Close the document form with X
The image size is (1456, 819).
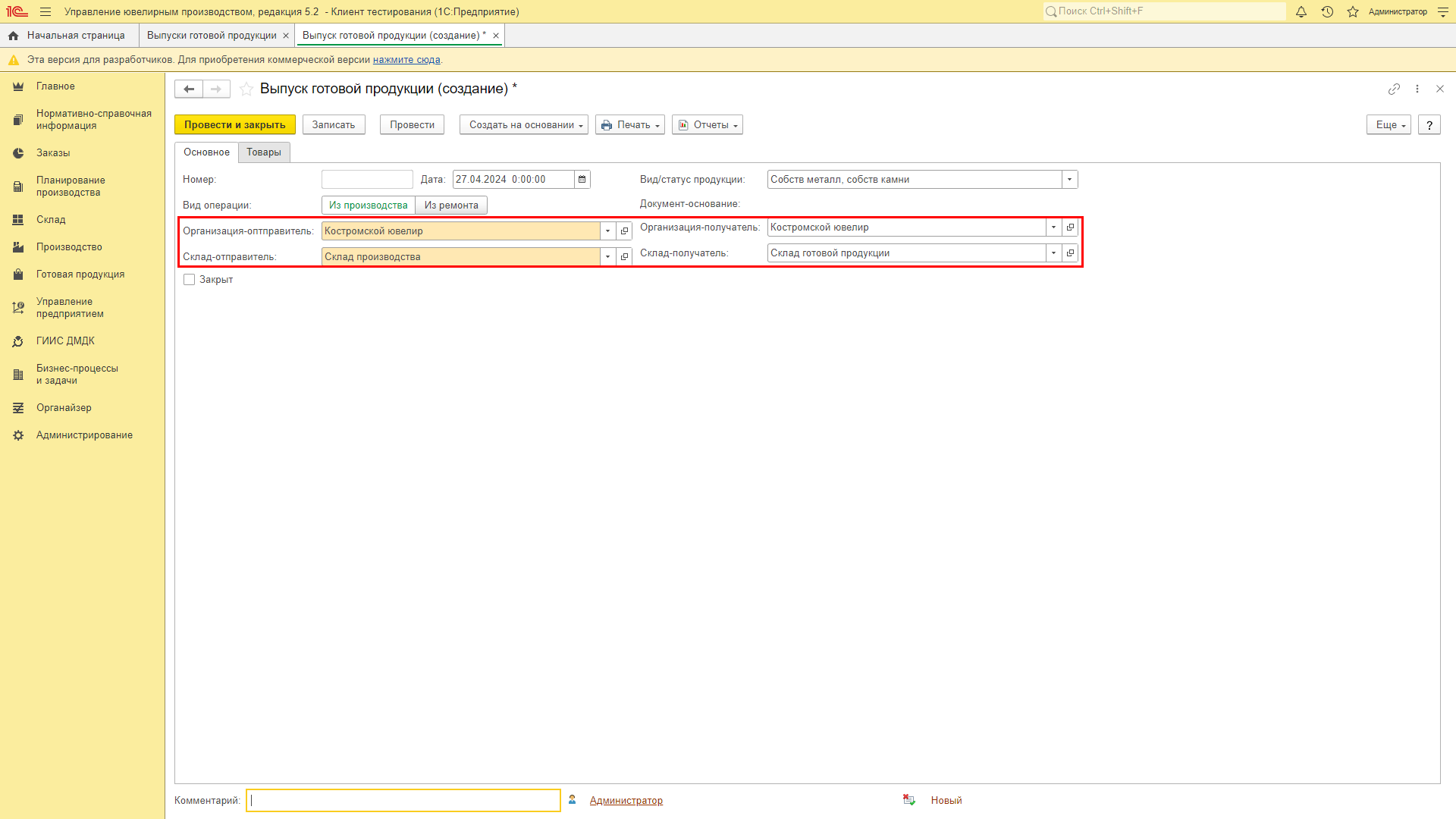1440,89
